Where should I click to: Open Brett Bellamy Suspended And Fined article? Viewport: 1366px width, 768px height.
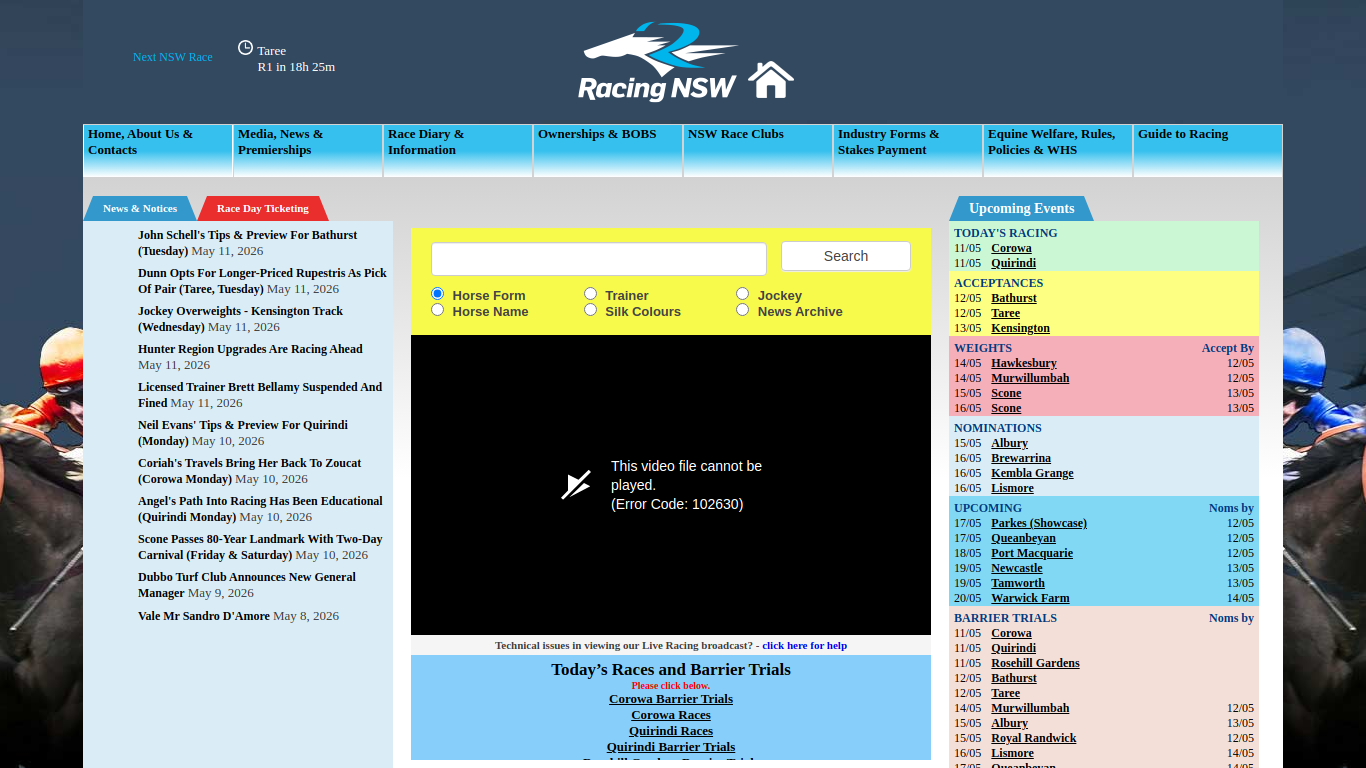click(x=260, y=395)
